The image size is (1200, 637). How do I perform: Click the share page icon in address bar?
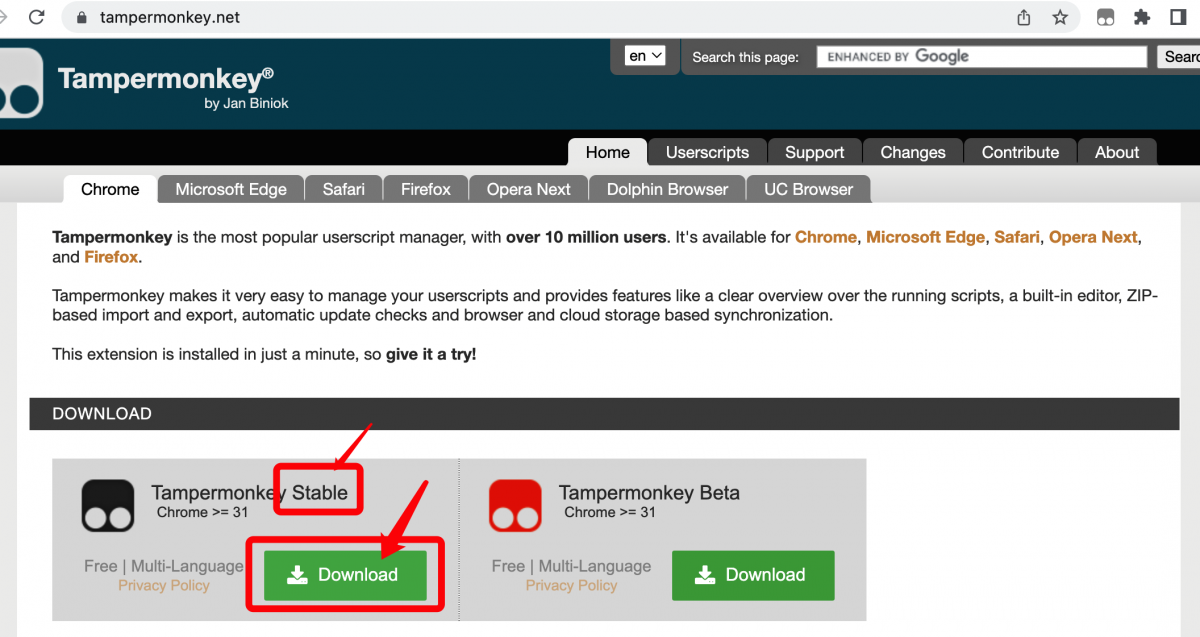1023,17
